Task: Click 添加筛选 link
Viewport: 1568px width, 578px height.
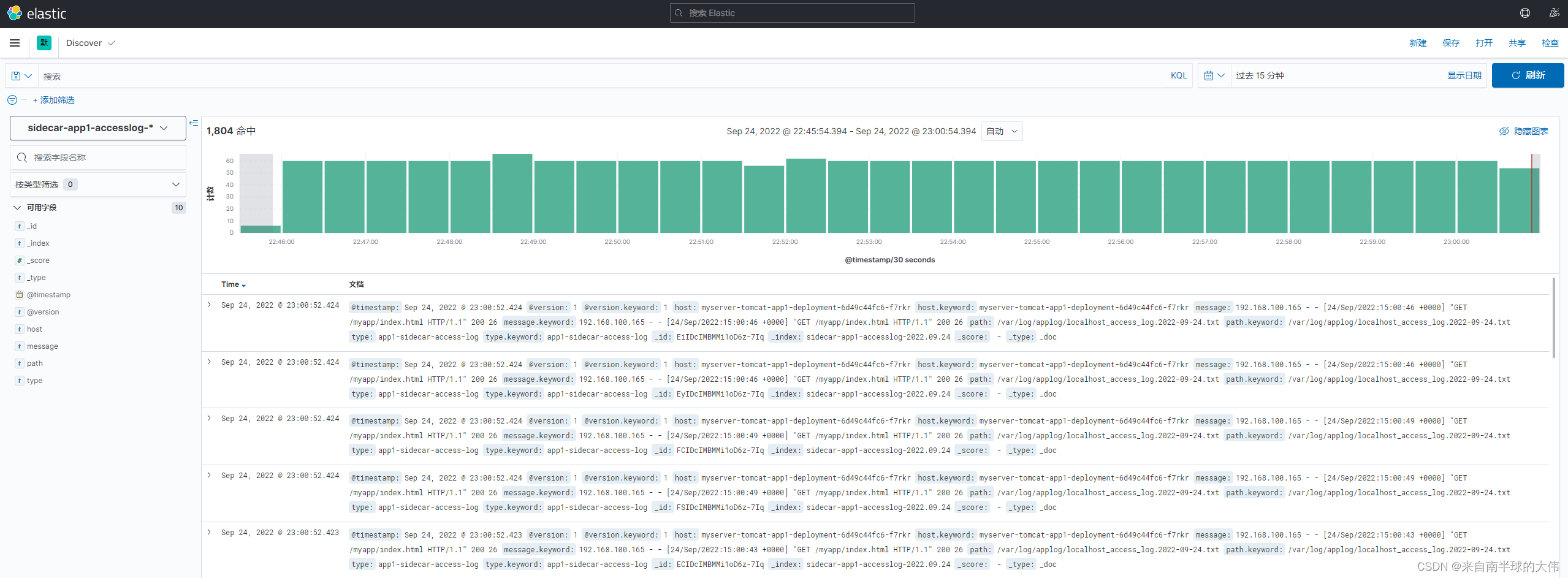Action: point(54,100)
